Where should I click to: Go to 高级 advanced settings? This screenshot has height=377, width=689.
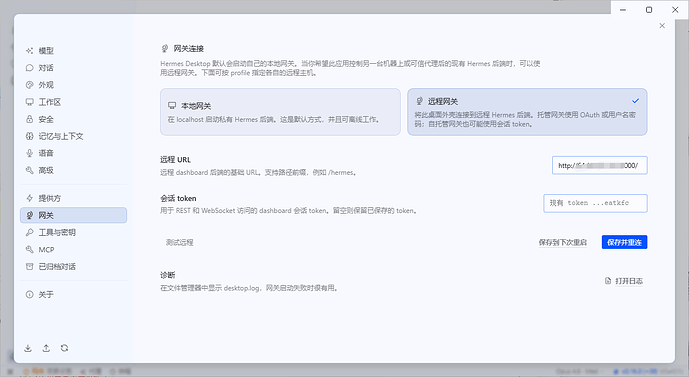[x=73, y=170]
